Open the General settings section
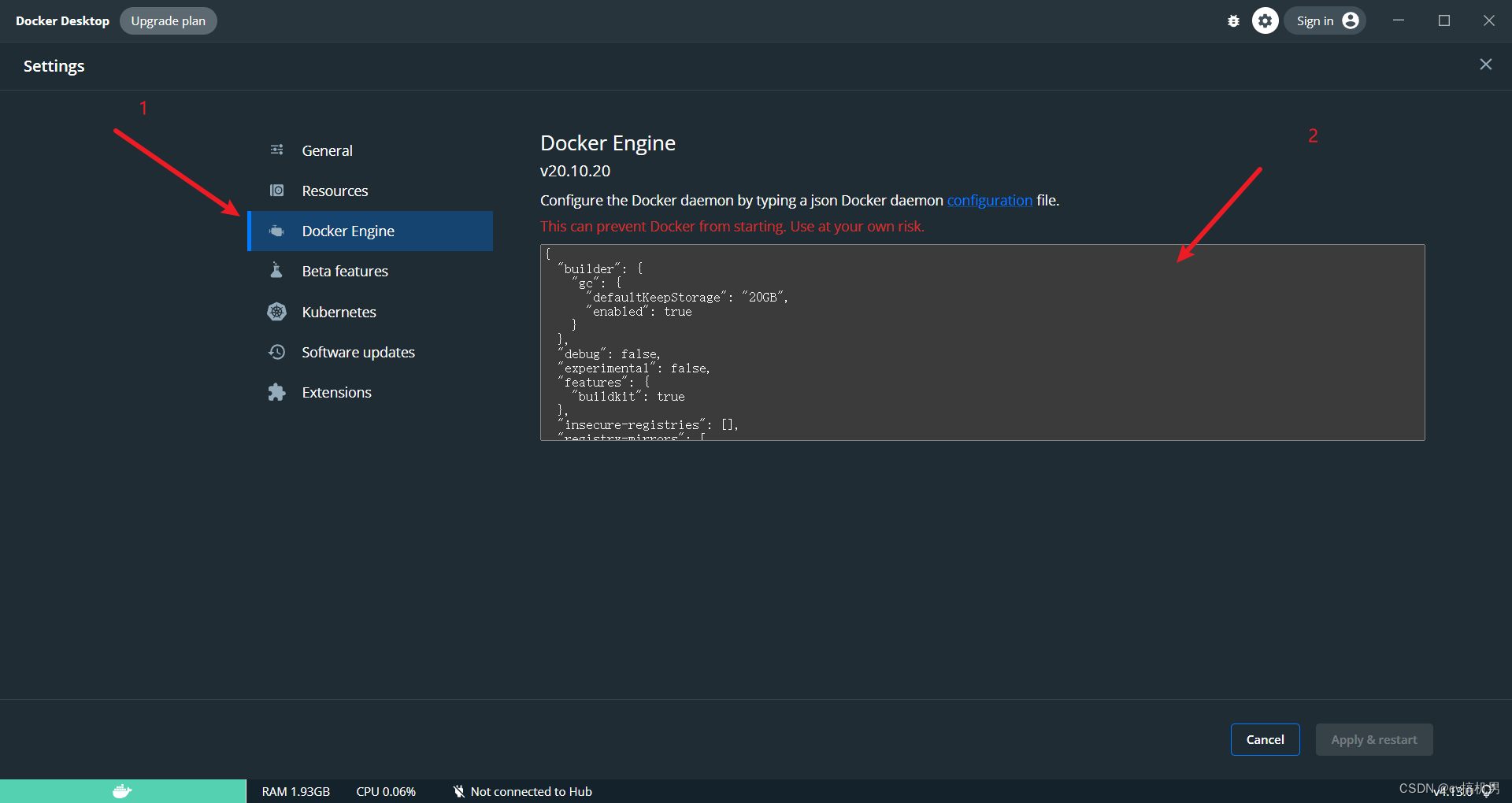The image size is (1512, 803). [x=370, y=150]
